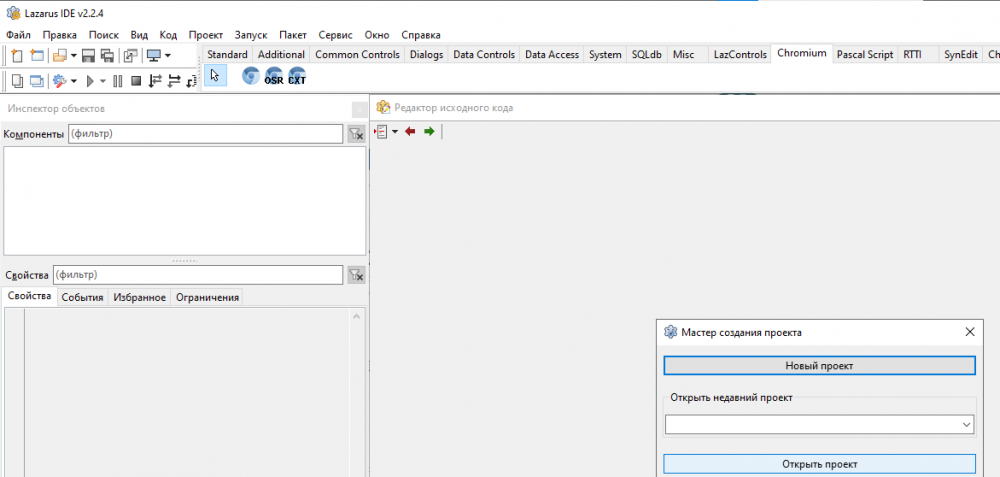Expand the Run button dropdown arrow
Viewport: 1000px width, 477px height.
103,81
